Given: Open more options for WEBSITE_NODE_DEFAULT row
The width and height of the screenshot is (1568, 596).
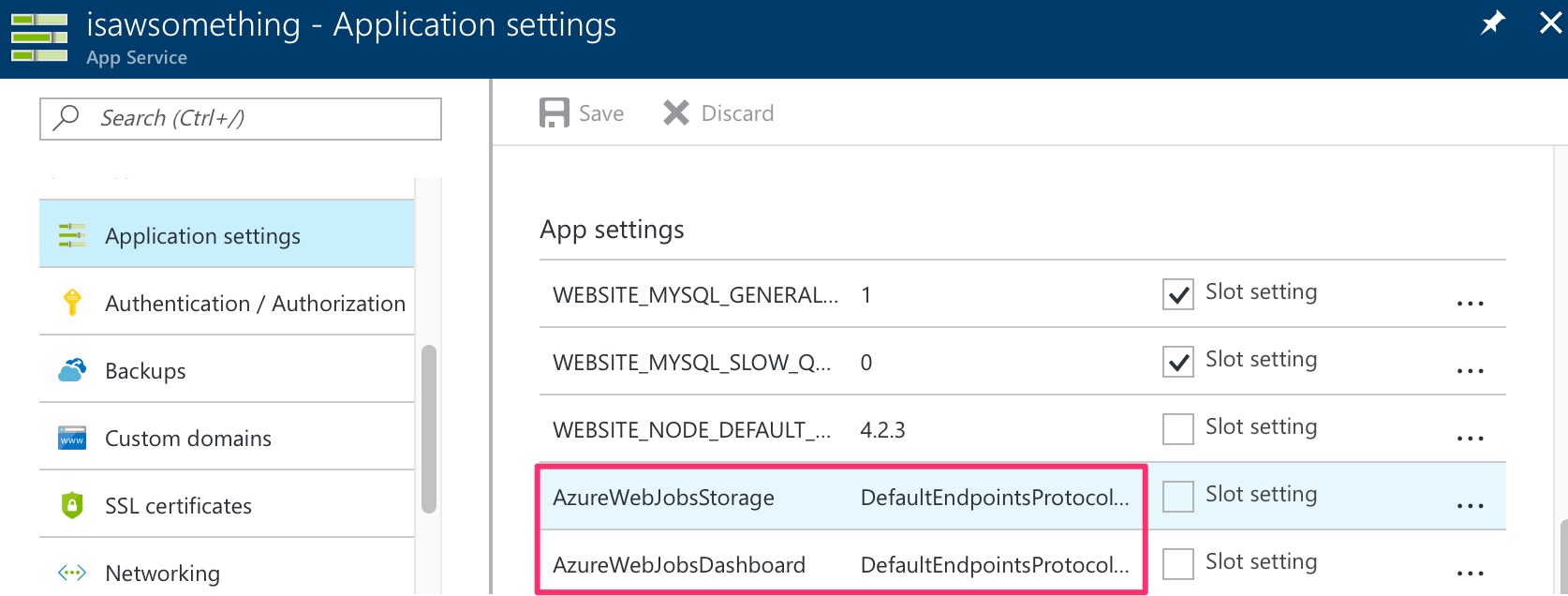Looking at the screenshot, I should (x=1470, y=439).
